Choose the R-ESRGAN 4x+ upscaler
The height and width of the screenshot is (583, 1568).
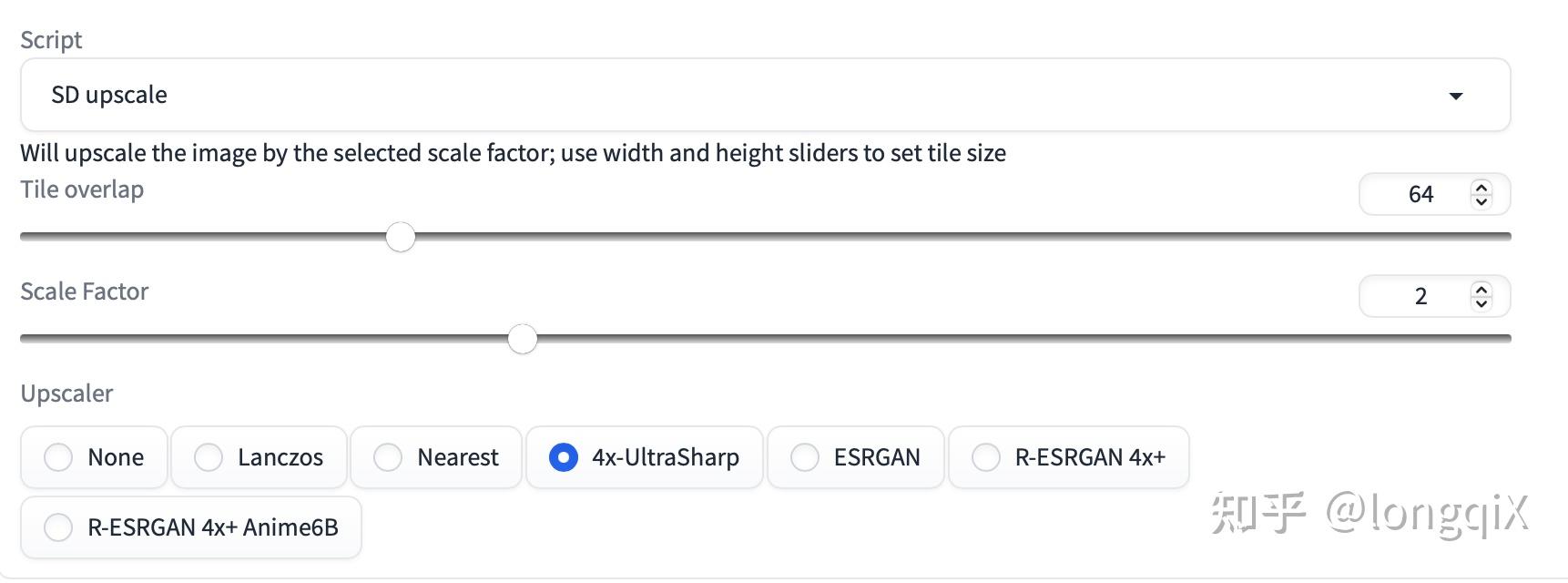coord(986,457)
